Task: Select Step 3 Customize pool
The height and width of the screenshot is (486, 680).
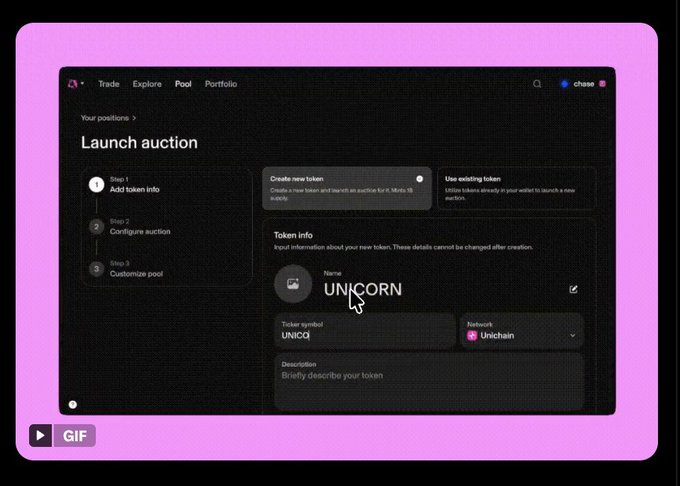Action: pyautogui.click(x=136, y=269)
